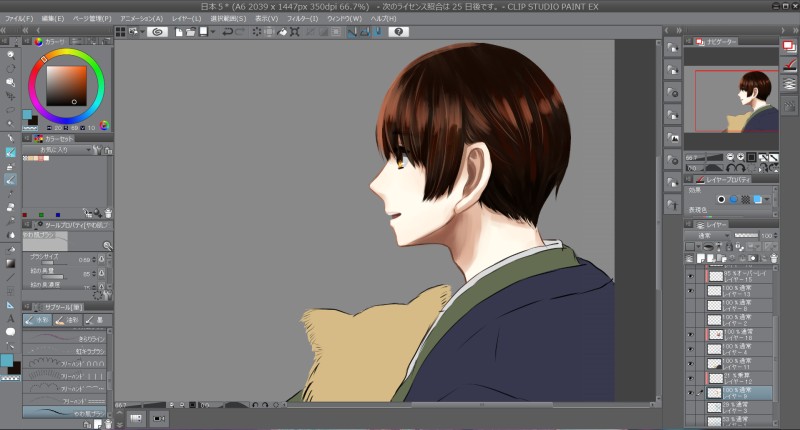
Task: Select the Balloon tool
Action: click(x=10, y=333)
